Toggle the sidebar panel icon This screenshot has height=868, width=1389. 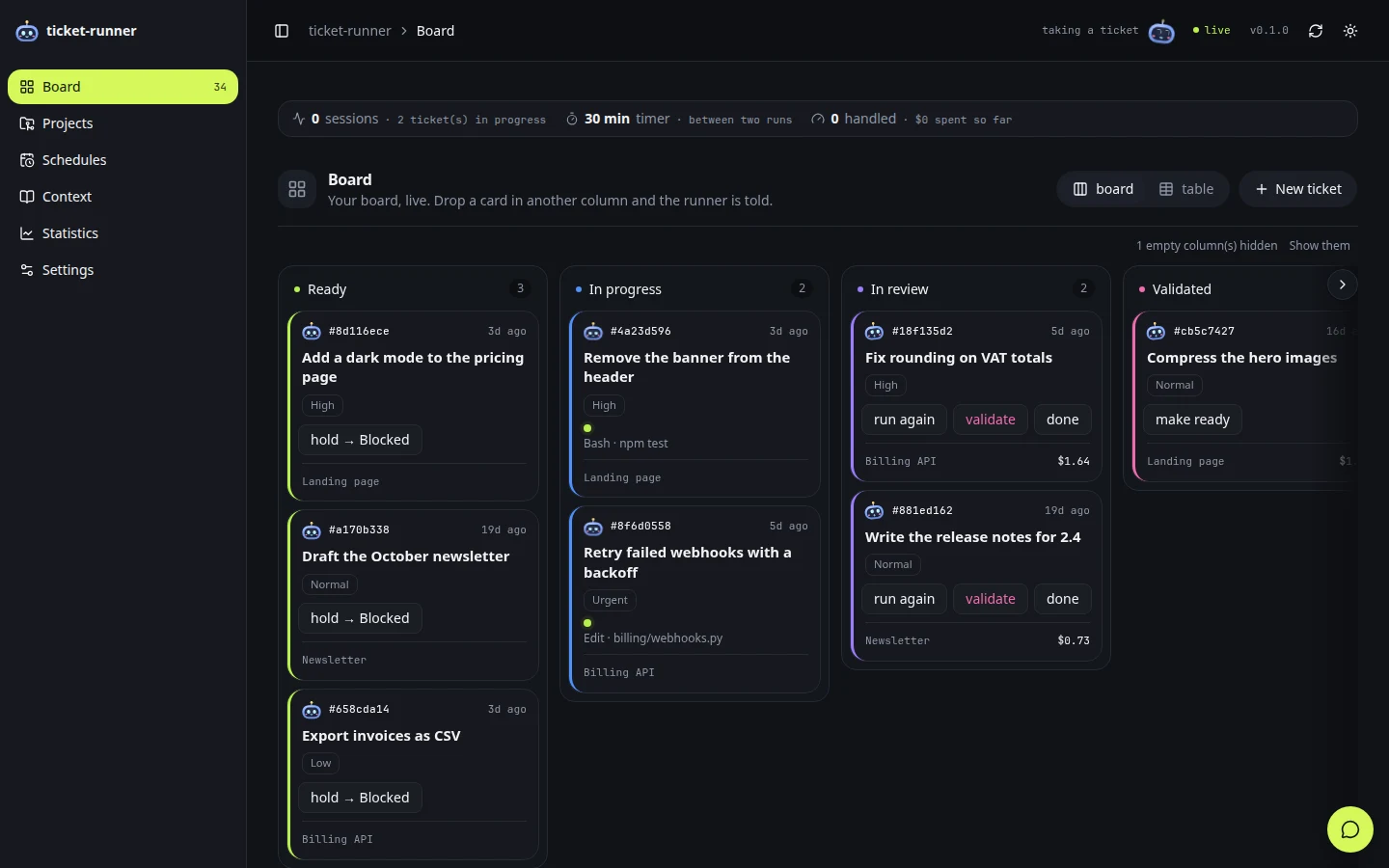[x=282, y=31]
